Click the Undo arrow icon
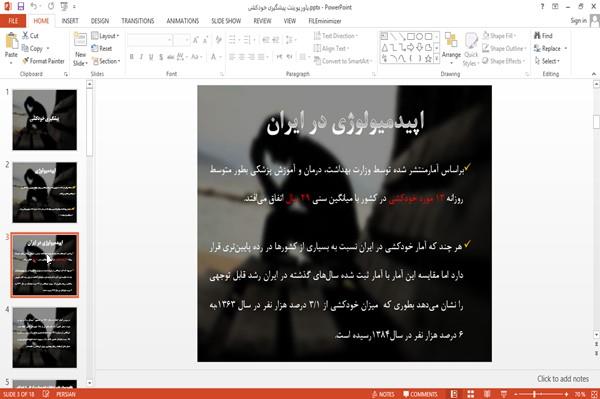Screen dimensions: 600x399 34,7
